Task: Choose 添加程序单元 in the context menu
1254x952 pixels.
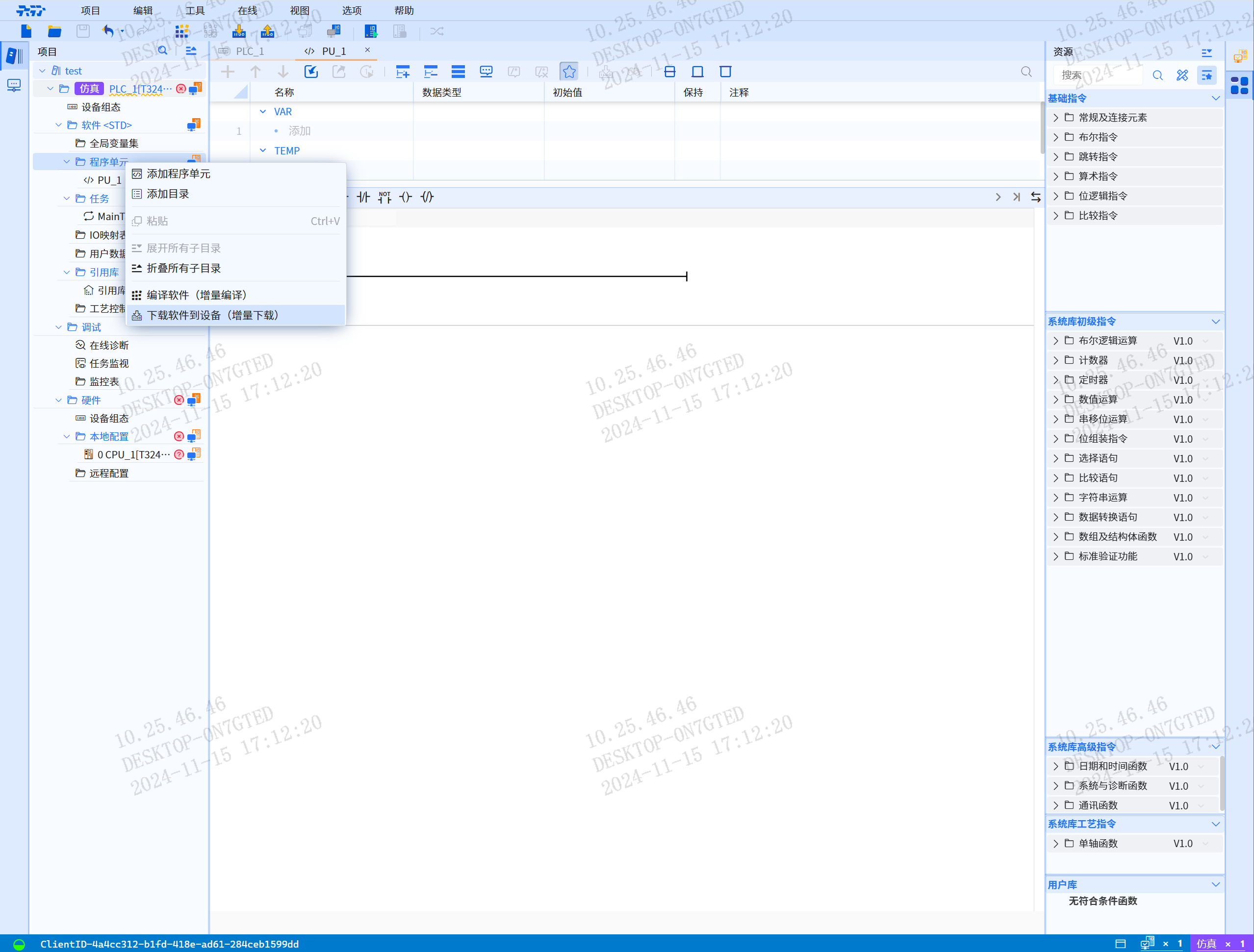Action: (x=178, y=174)
